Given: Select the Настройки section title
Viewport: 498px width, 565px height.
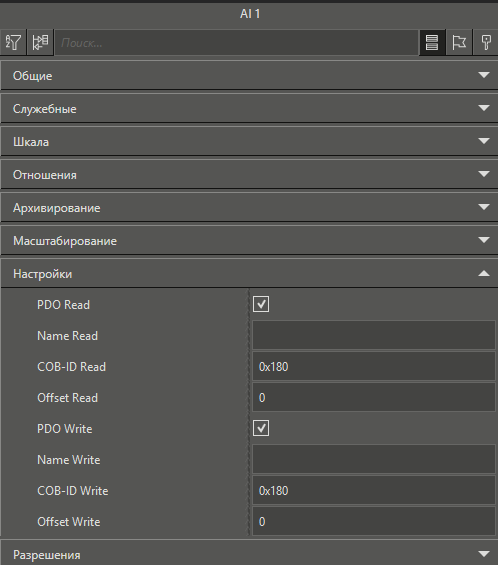Looking at the screenshot, I should pos(43,274).
